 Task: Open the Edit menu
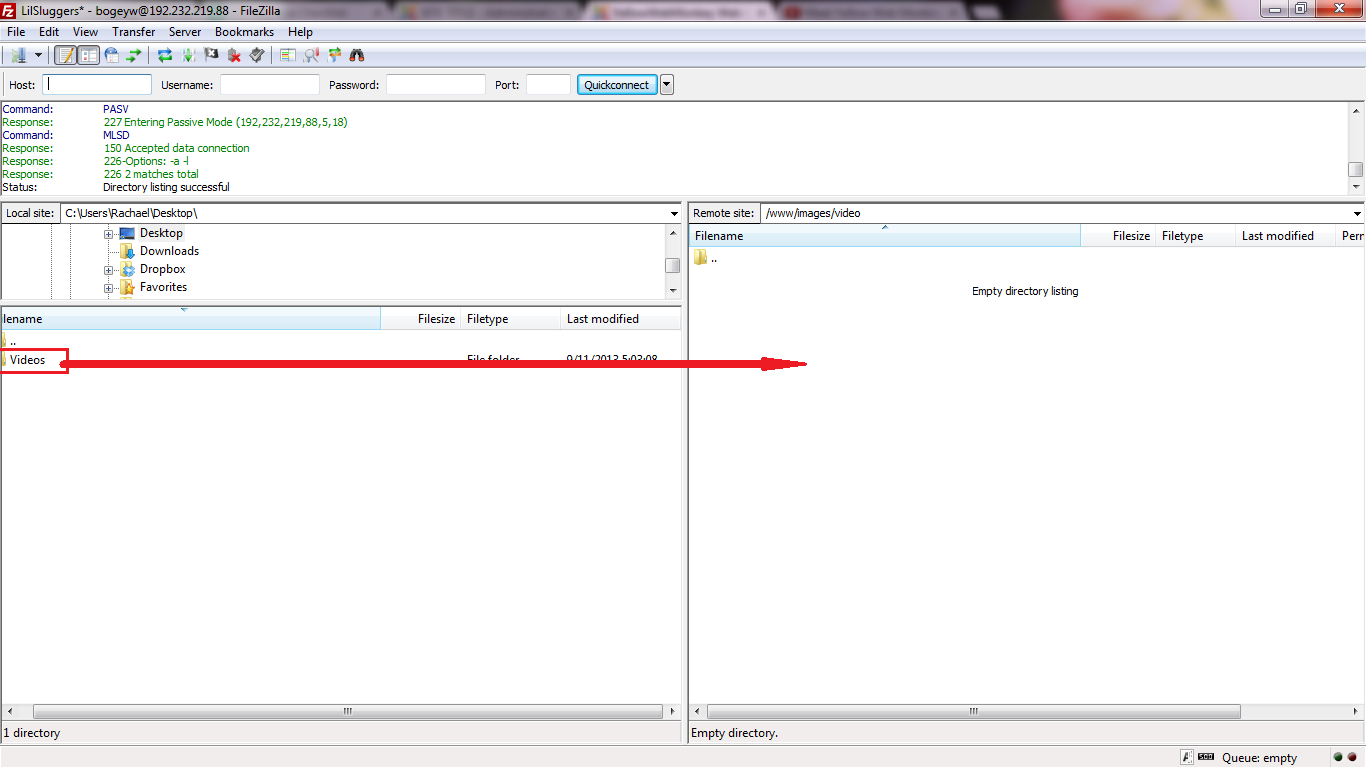tap(49, 32)
